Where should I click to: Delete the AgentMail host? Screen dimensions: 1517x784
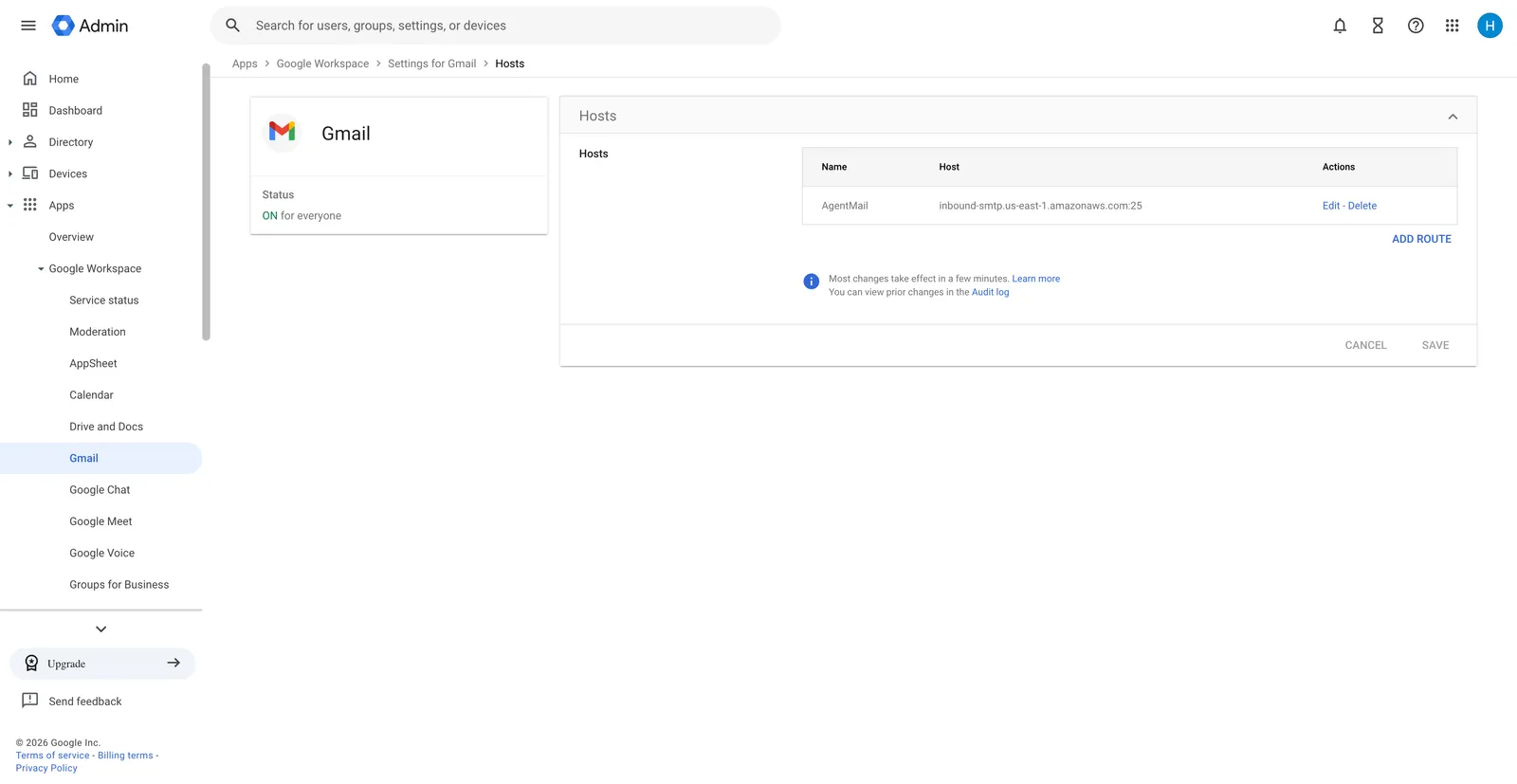point(1362,206)
